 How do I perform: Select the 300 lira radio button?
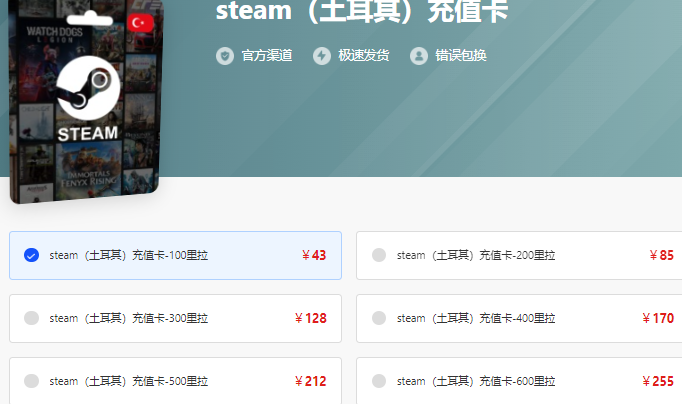[31, 318]
